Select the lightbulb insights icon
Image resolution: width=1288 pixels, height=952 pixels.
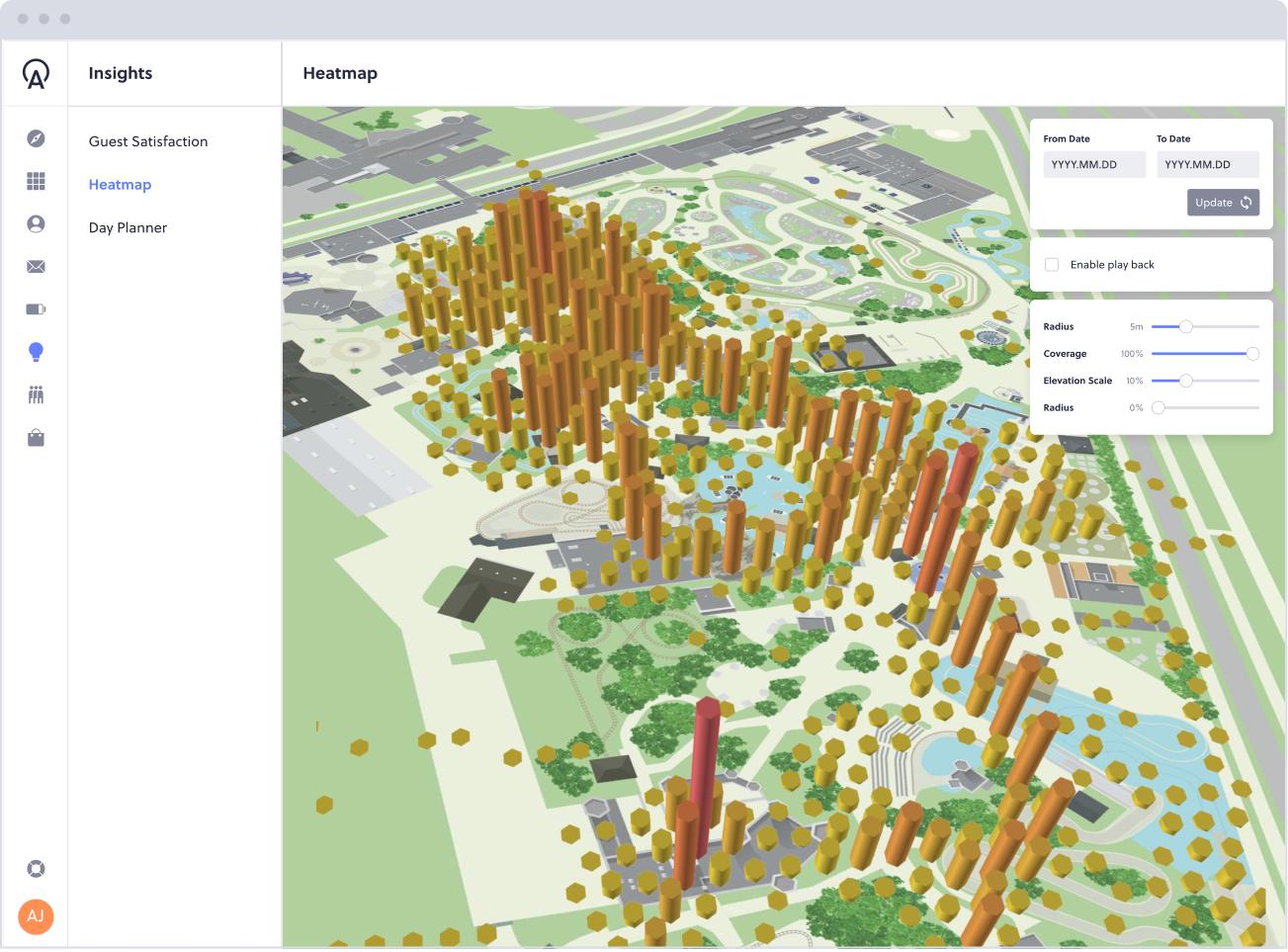[36, 352]
